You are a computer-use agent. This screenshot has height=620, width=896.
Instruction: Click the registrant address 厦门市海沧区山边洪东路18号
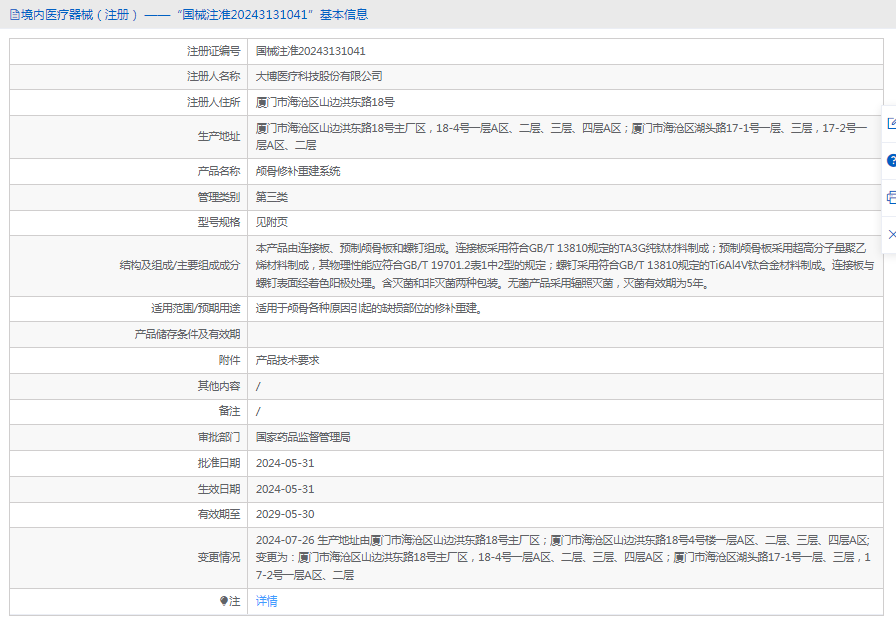click(325, 102)
